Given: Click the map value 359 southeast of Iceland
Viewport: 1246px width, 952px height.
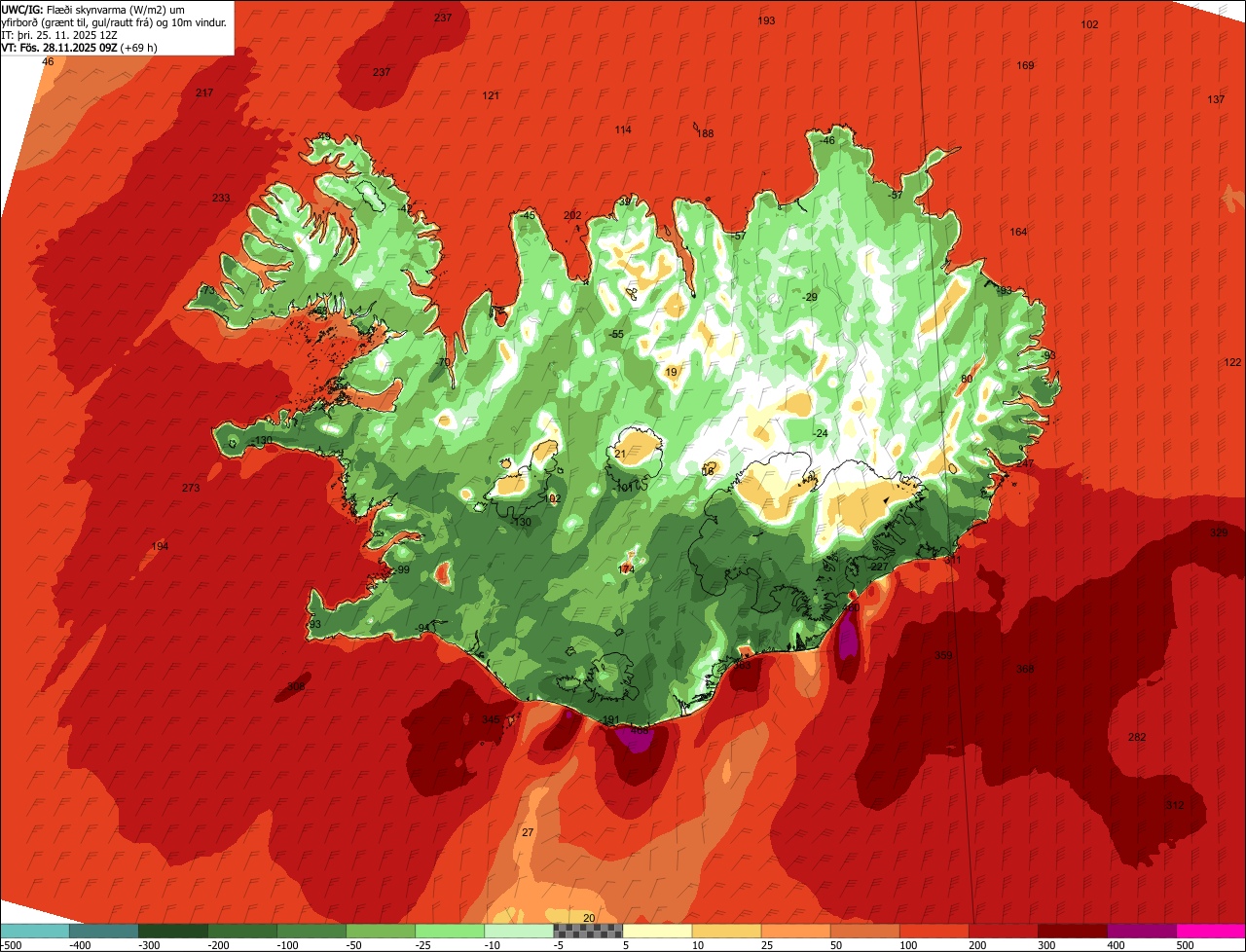Looking at the screenshot, I should click(x=943, y=655).
